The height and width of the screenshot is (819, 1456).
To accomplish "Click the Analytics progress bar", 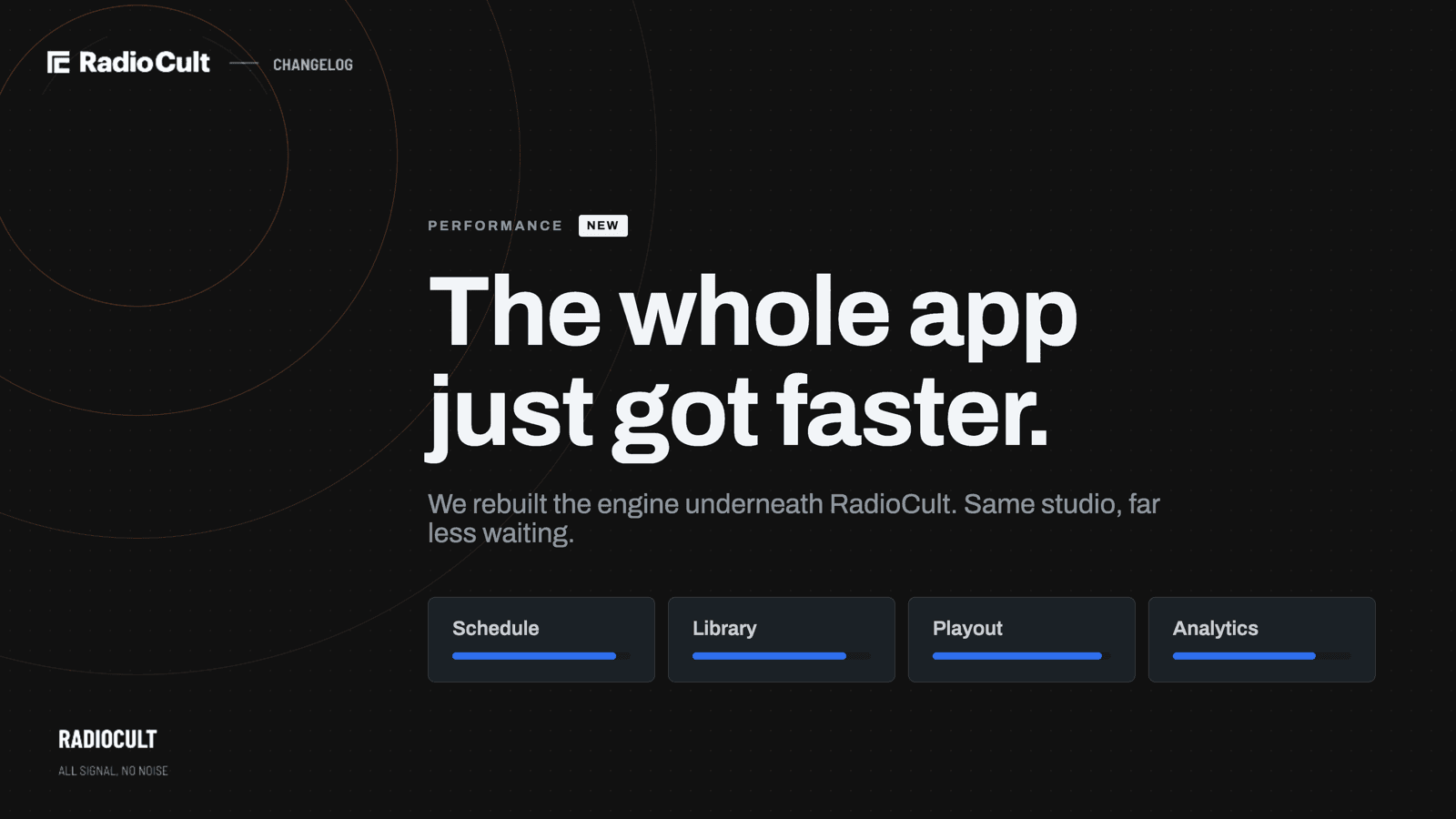I will coord(1262,656).
